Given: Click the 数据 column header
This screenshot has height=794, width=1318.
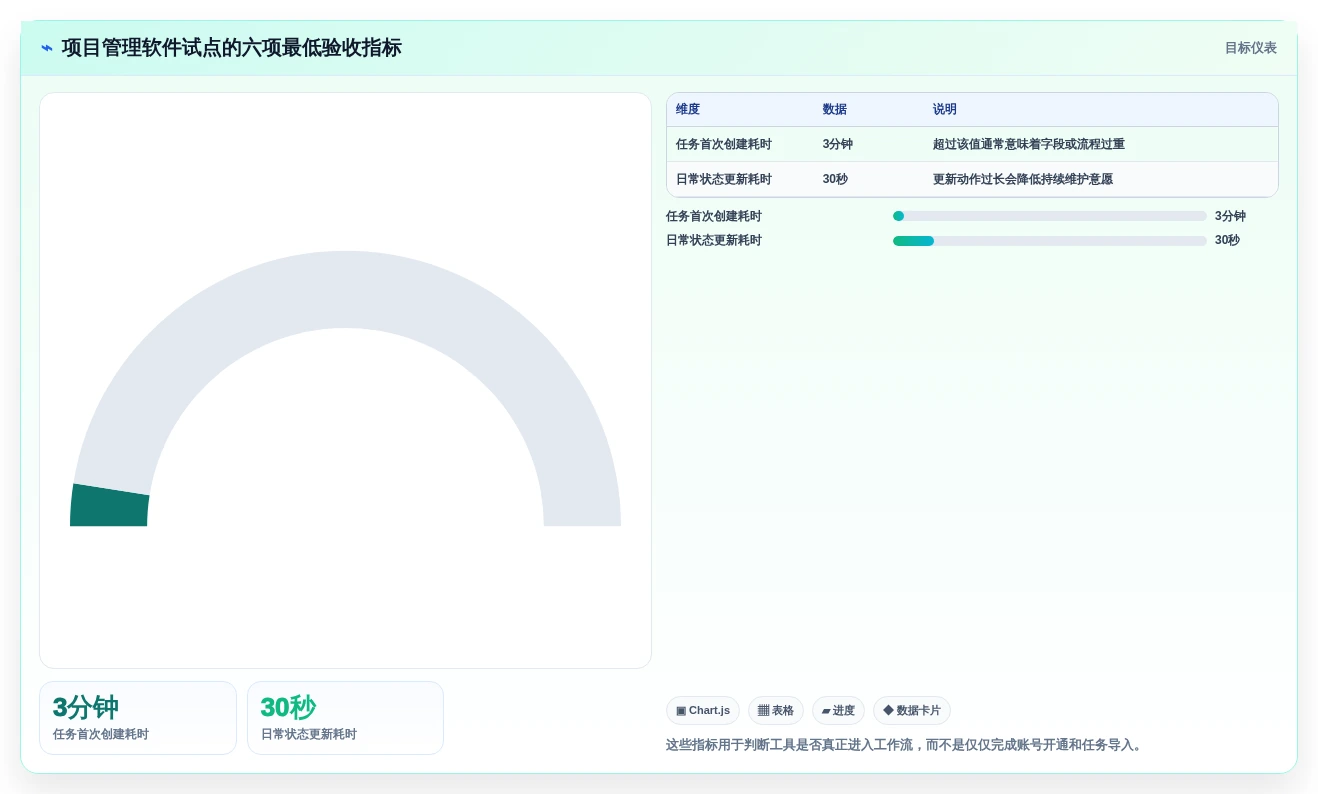Looking at the screenshot, I should 835,110.
